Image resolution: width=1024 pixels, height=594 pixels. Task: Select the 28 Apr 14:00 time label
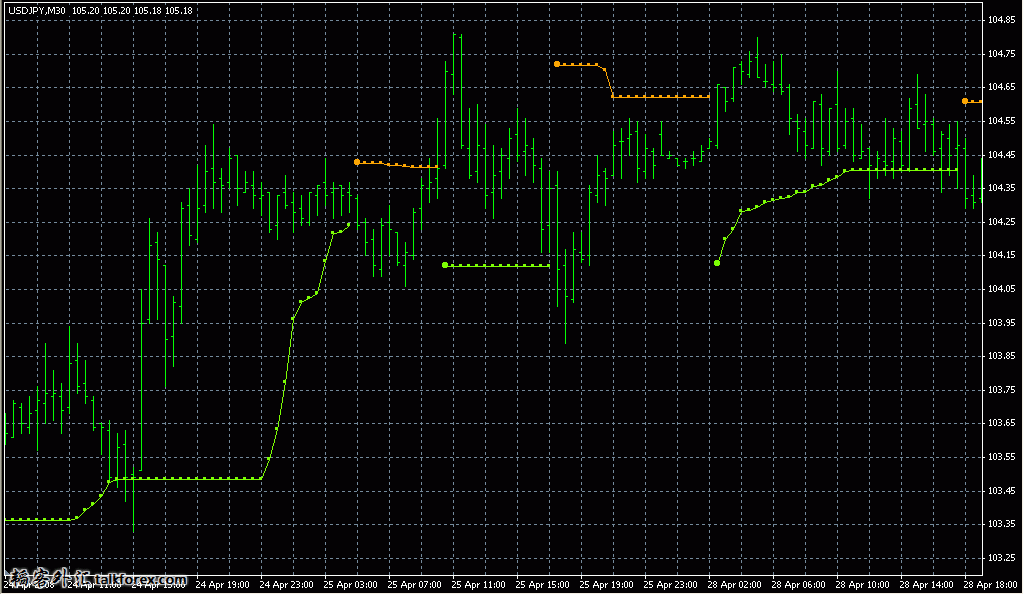pyautogui.click(x=926, y=585)
